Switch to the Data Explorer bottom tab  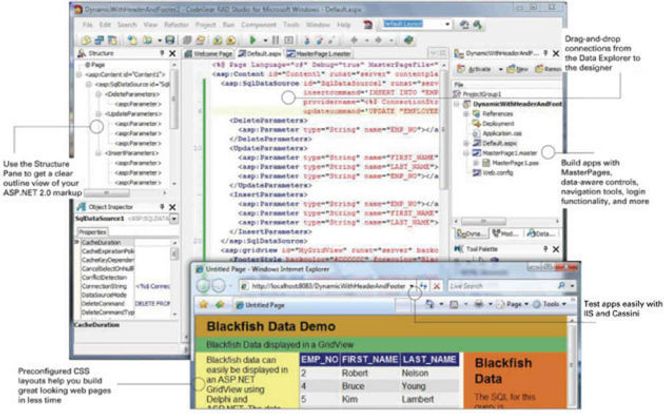(x=541, y=233)
